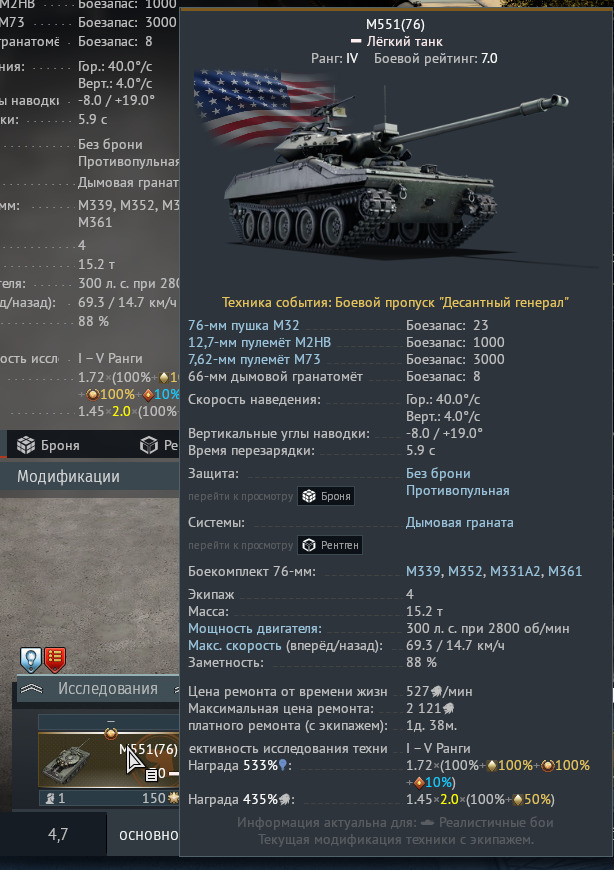Click the 76-мм пушка M32 weapon link
614x870 pixels.
pos(243,325)
